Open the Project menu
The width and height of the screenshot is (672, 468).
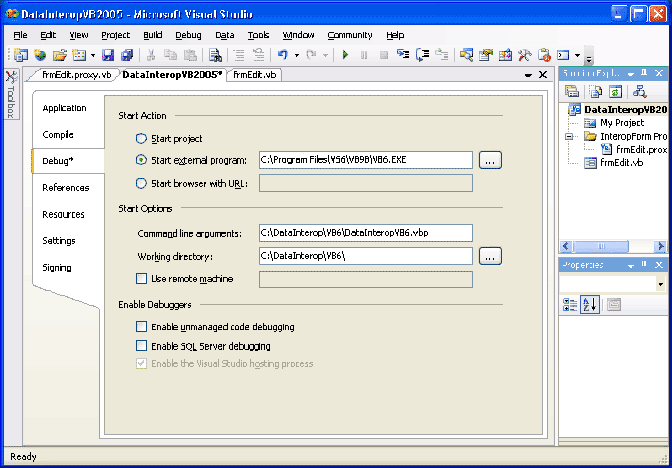(x=116, y=35)
